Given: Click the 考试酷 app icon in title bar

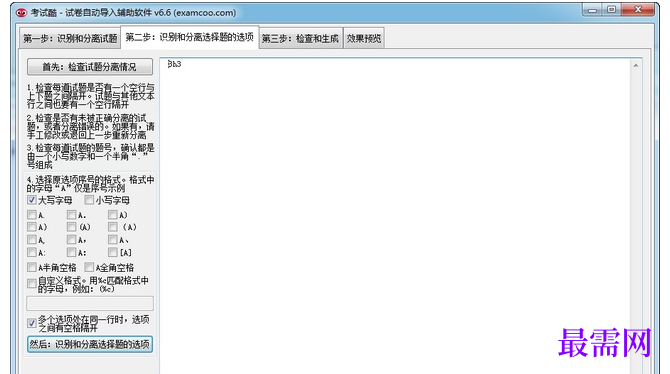Looking at the screenshot, I should (x=21, y=13).
